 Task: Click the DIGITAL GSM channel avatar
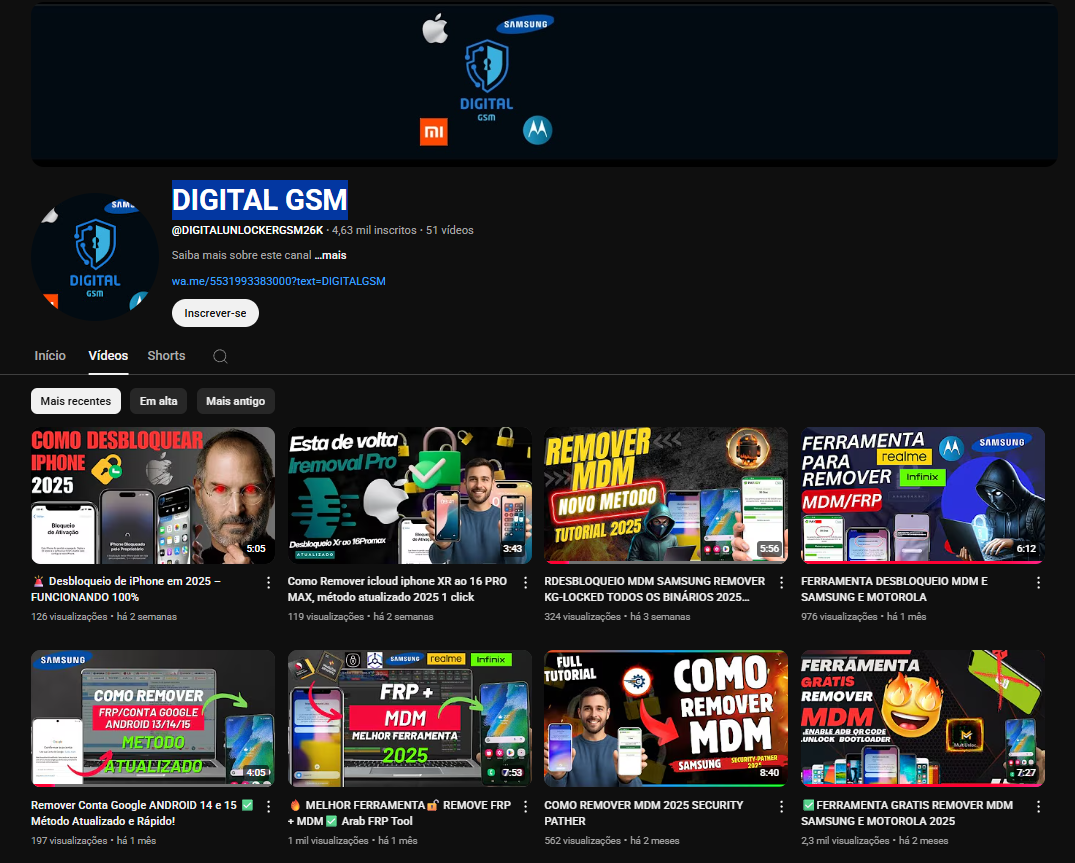(95, 257)
